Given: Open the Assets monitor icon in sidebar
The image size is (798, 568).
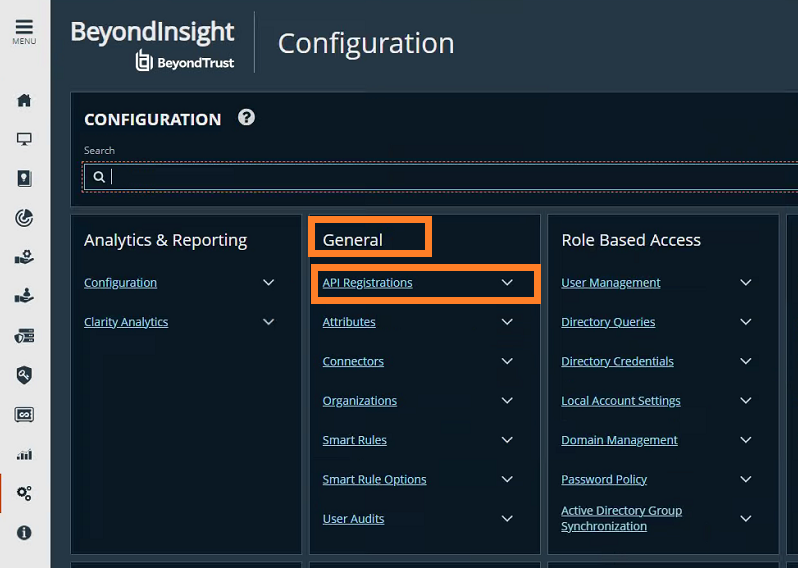Looking at the screenshot, I should [x=24, y=139].
